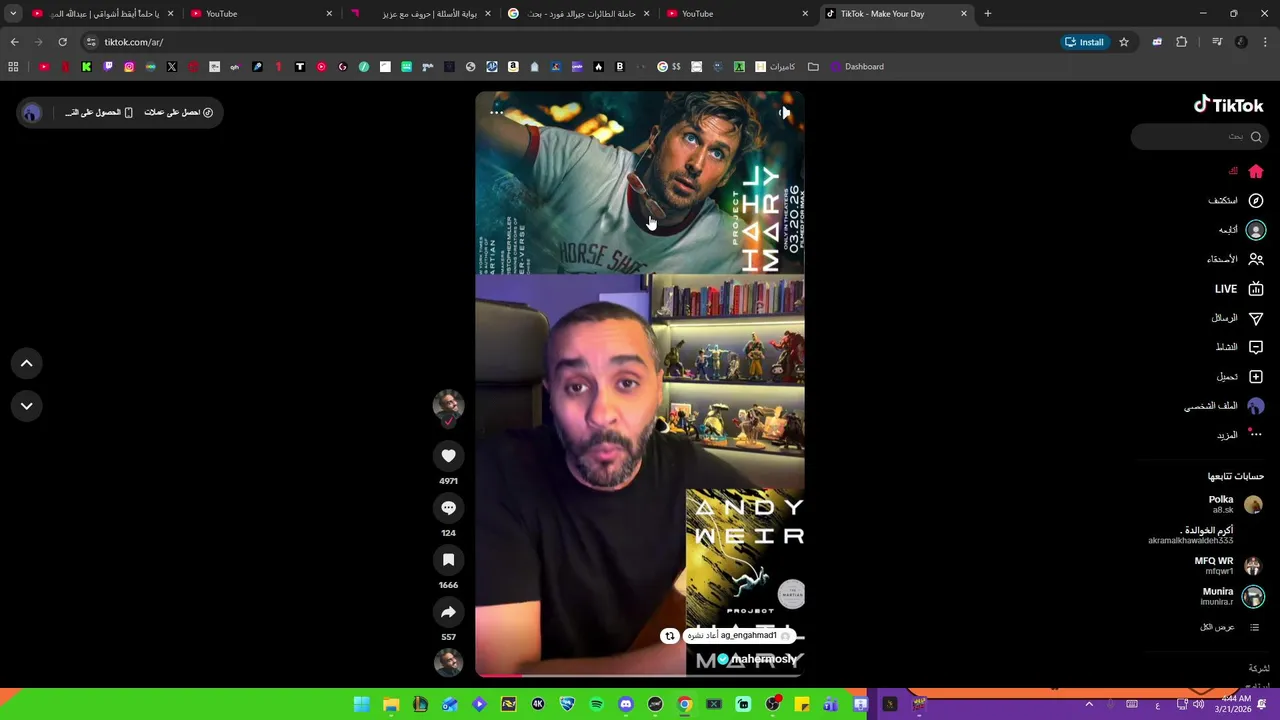The width and height of the screenshot is (1280, 720).
Task: Open the Profile page (الملف الشخصي)
Action: pyautogui.click(x=1224, y=406)
